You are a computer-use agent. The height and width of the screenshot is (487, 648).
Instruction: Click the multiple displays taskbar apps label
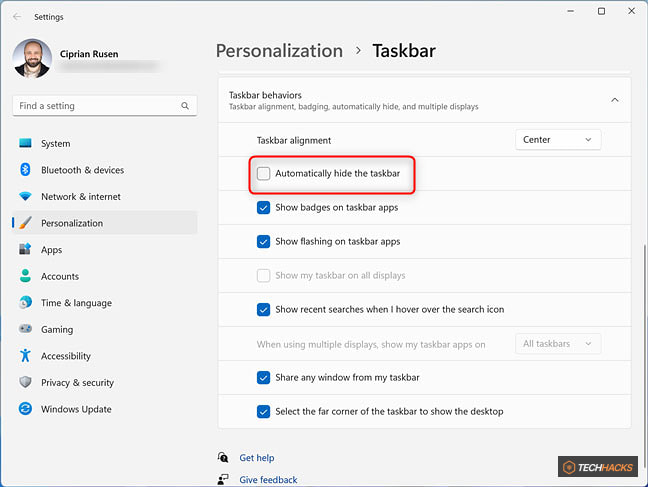coord(371,344)
